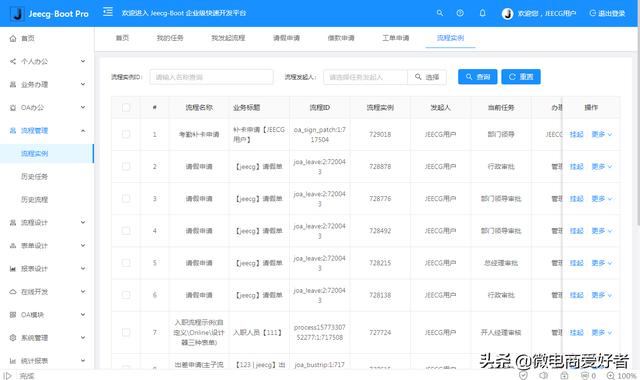Click the page vertical scrollbar
This screenshot has height=380, width=640.
[638, 127]
